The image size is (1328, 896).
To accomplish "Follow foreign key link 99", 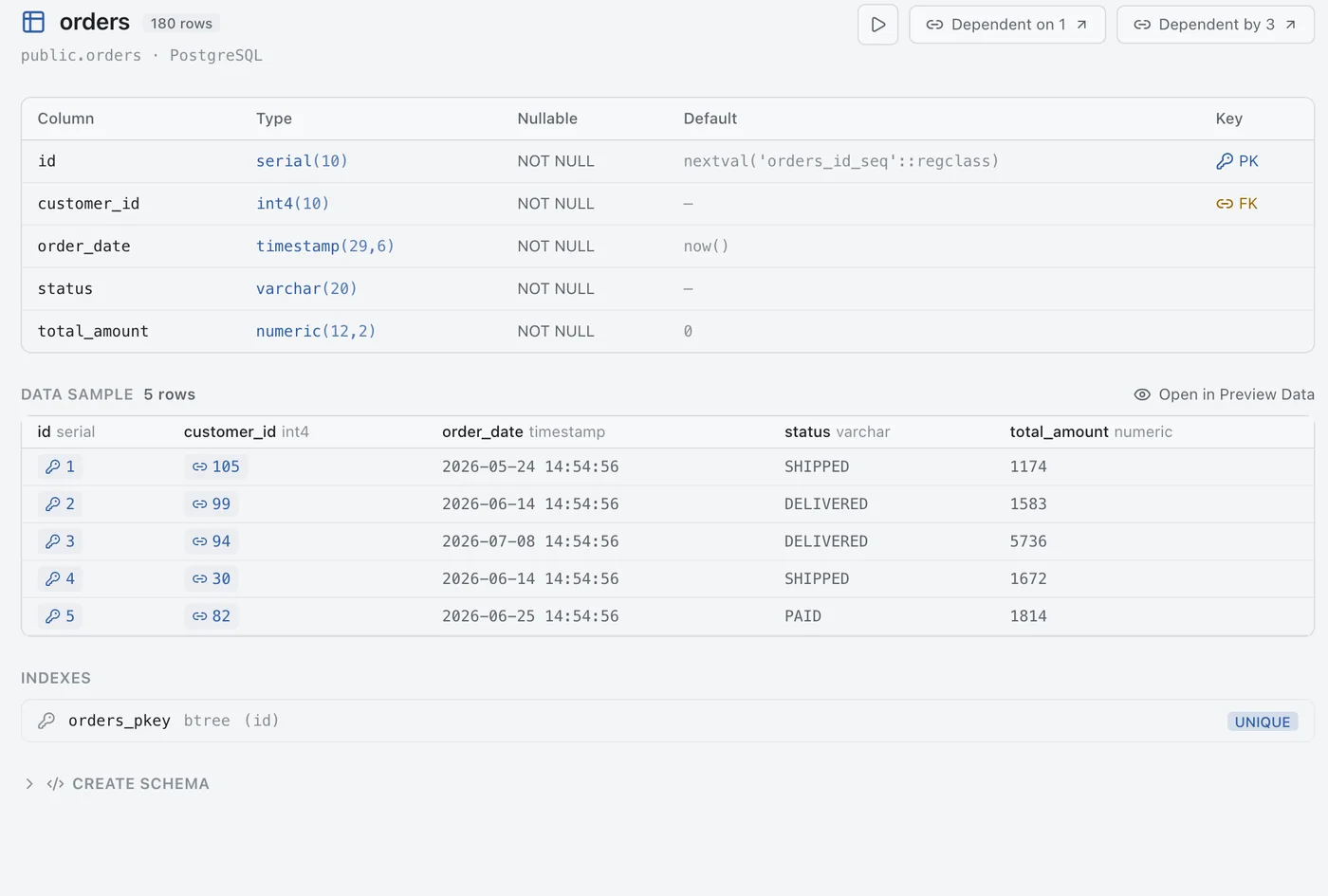I will click(211, 503).
